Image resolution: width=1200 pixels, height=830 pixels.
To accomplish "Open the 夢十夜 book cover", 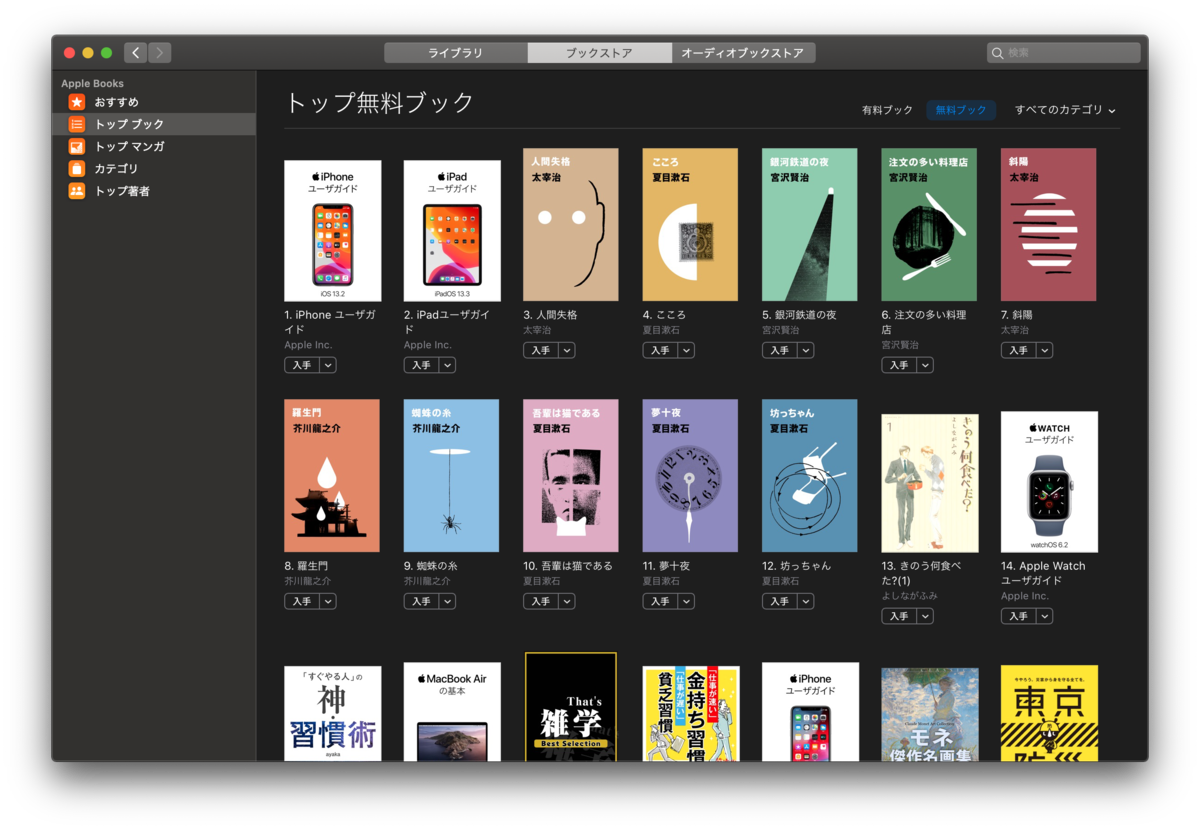I will point(691,476).
